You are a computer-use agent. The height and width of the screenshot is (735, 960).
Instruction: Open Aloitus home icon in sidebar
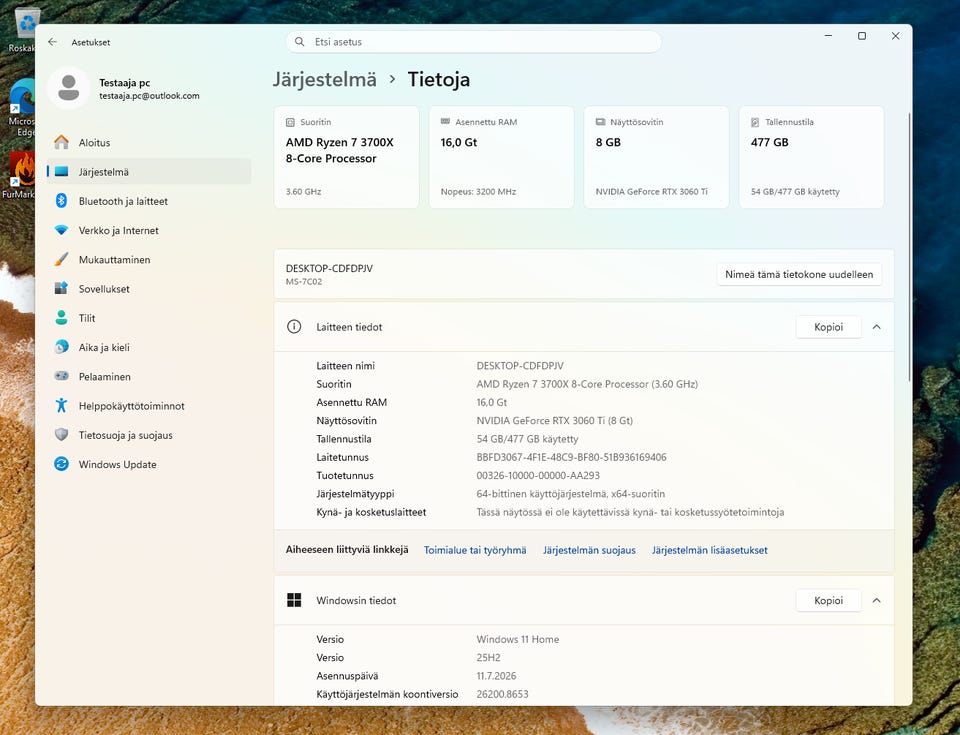(x=61, y=142)
